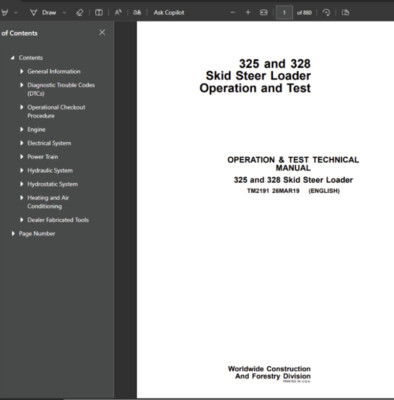Expand the Operational Checkout Procedure arrow

click(x=21, y=107)
